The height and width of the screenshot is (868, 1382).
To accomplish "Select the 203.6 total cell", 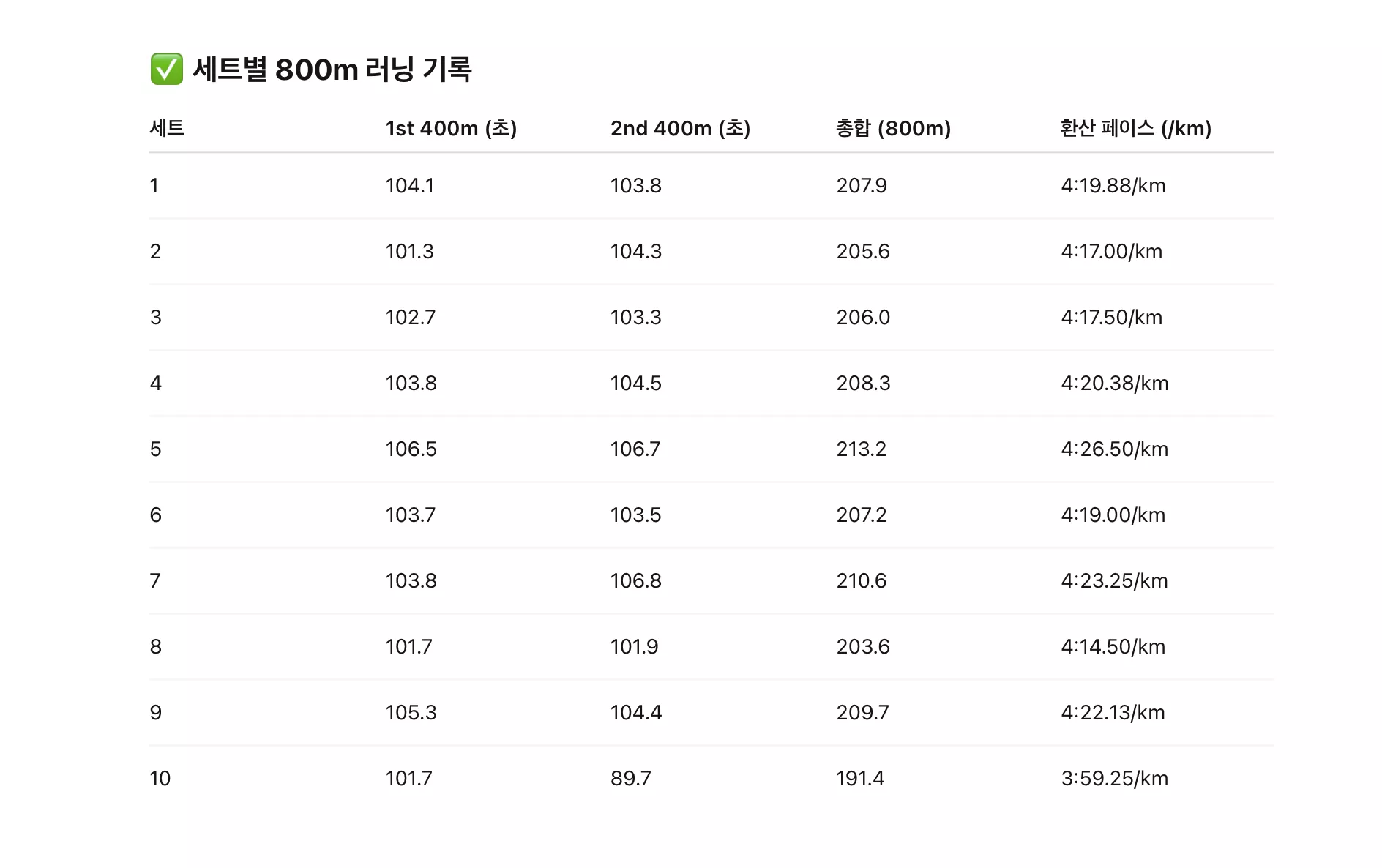I will click(863, 647).
